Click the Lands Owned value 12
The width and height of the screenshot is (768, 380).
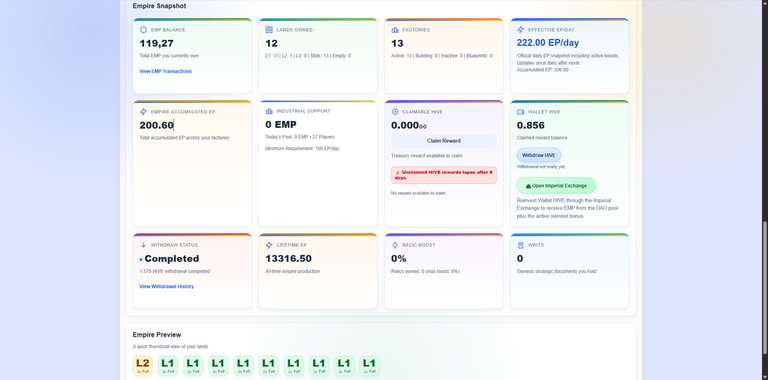(271, 44)
